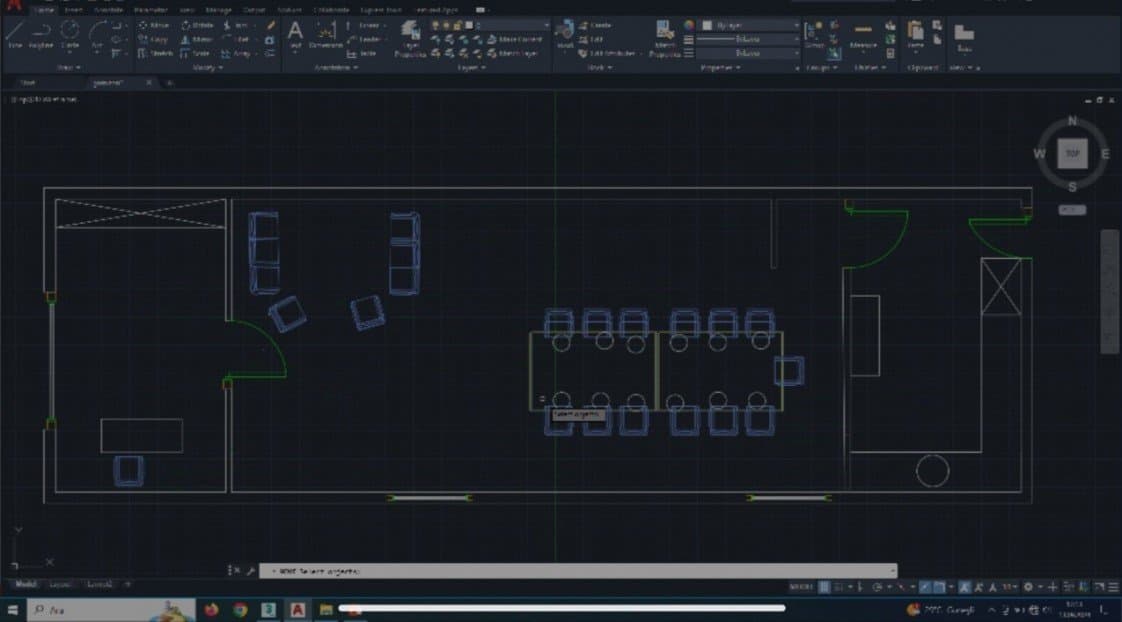1122x622 pixels.
Task: Activate the Move command in Modify panel
Action: pyautogui.click(x=155, y=25)
